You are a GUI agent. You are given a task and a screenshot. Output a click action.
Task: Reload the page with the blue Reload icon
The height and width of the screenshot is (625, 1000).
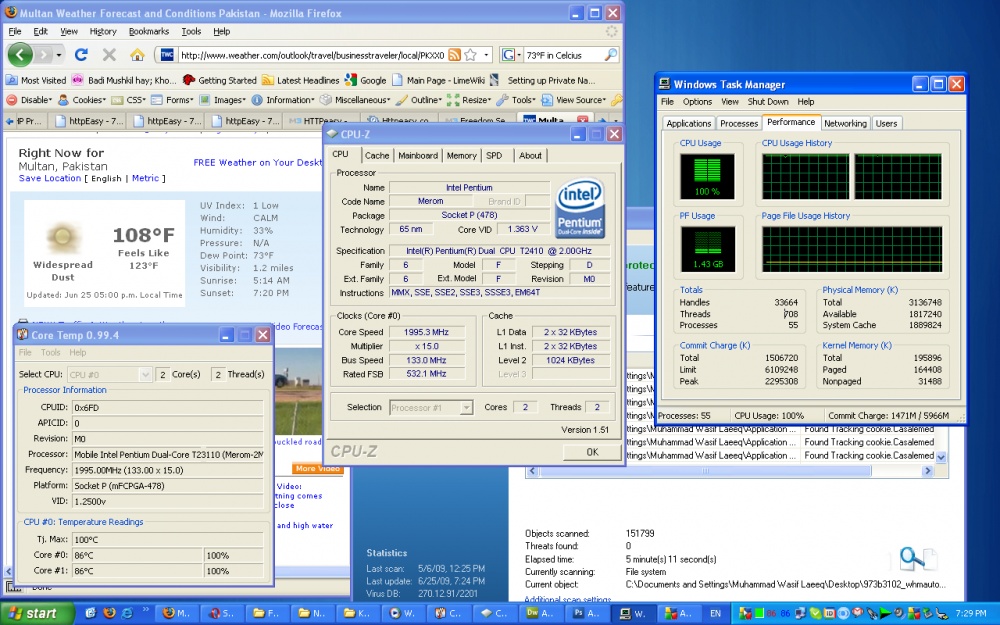pos(83,55)
